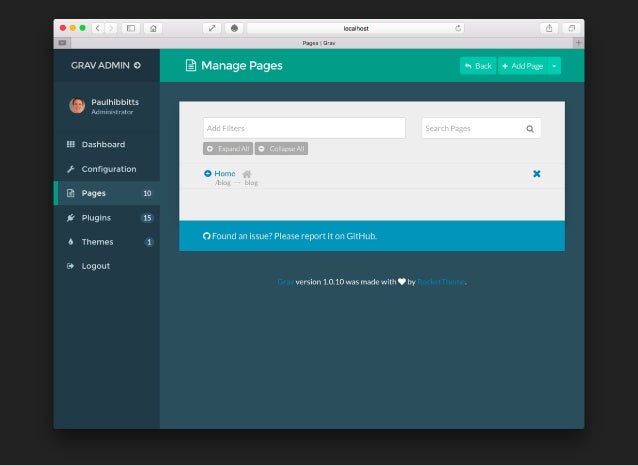Viewport: 638px width, 466px height.
Task: Select the Pages | Grav tab
Action: point(319,43)
